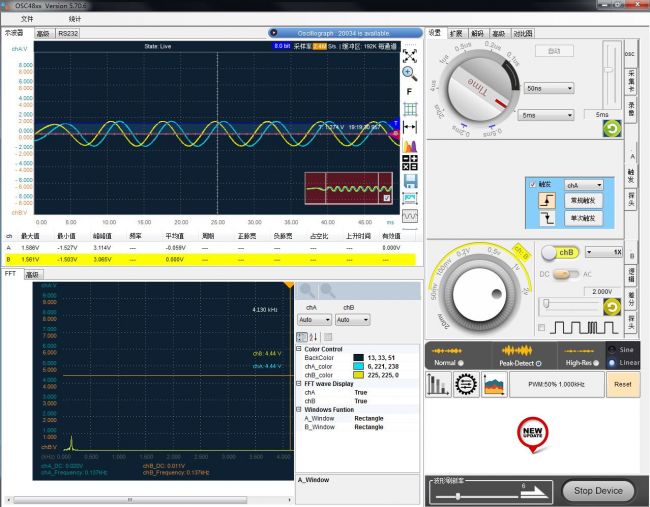Collapse the FFT wave Display group
The image size is (650, 507).
(x=299, y=383)
